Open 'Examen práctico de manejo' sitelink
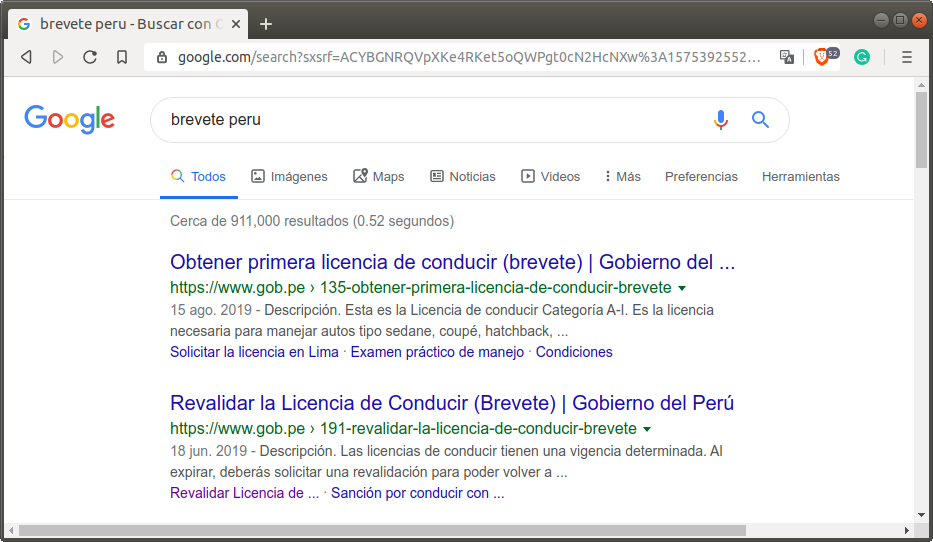 [x=437, y=352]
